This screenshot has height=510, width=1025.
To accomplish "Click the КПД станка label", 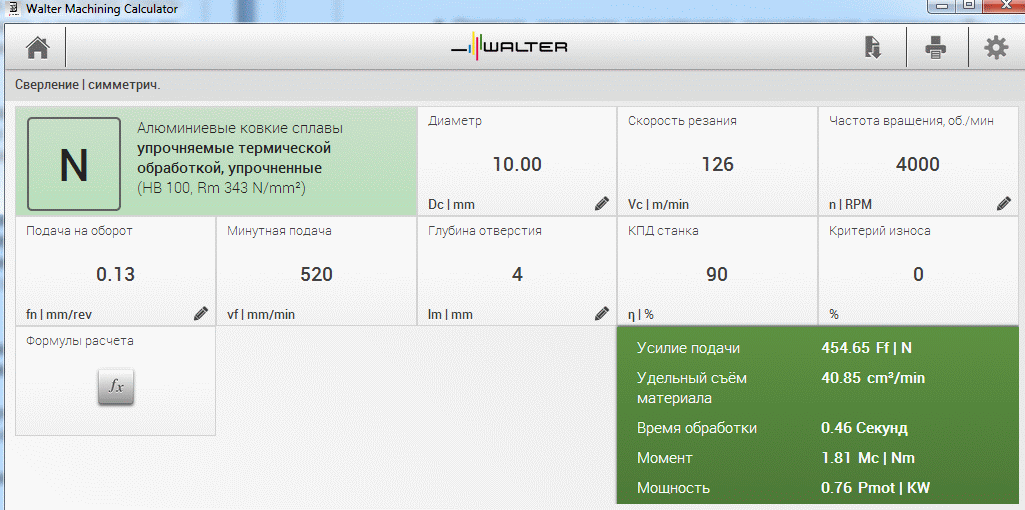I will [663, 230].
